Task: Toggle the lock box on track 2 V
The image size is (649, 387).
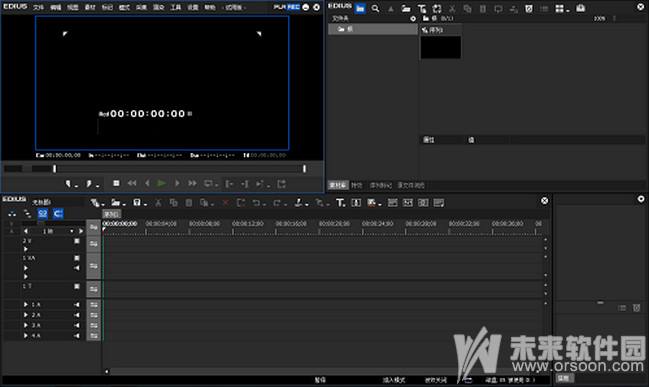Action: (x=77, y=241)
